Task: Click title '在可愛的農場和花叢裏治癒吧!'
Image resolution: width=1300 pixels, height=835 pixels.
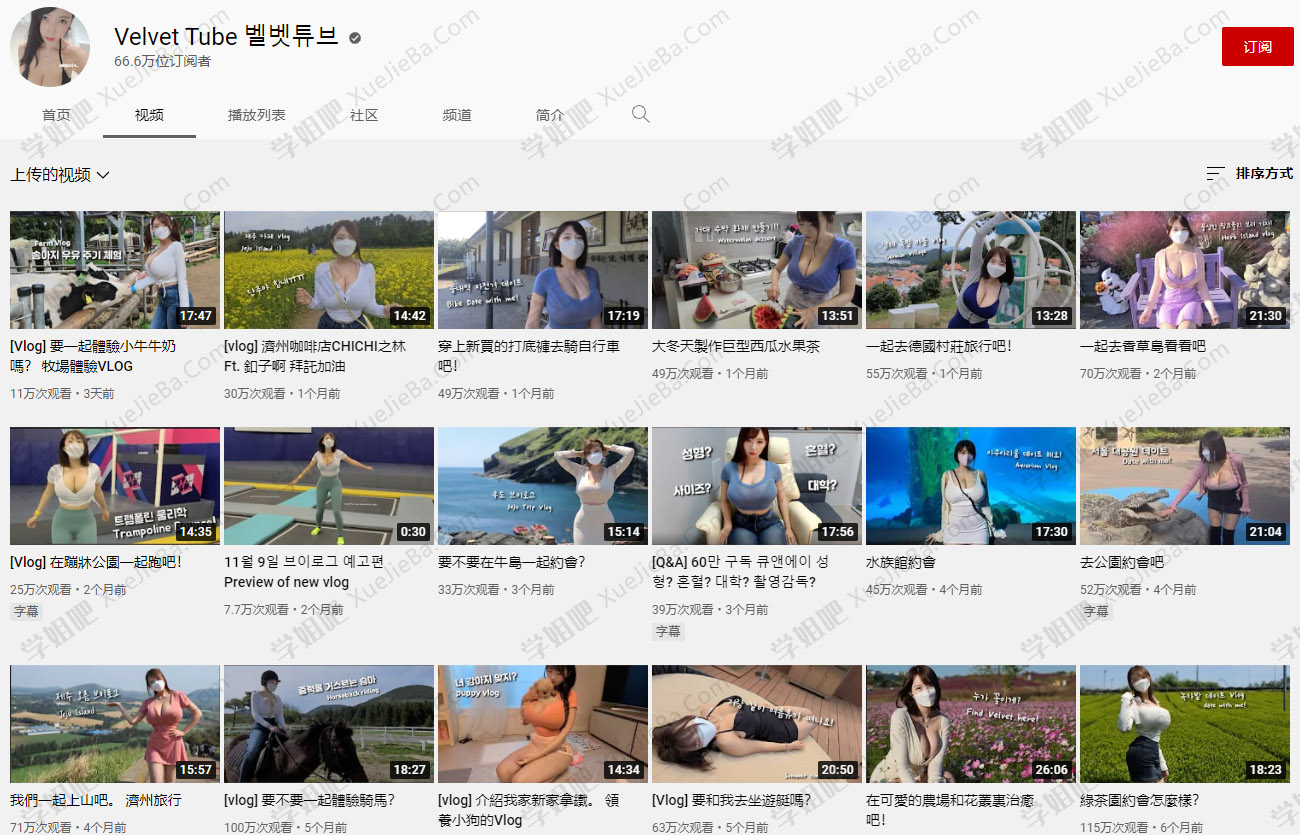Action: pyautogui.click(x=950, y=810)
